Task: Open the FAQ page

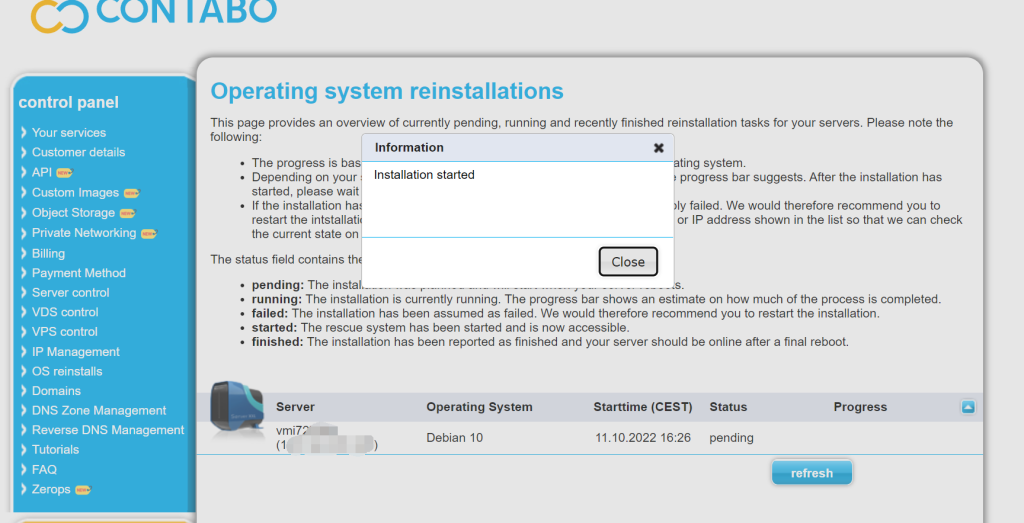Action: pyautogui.click(x=44, y=469)
